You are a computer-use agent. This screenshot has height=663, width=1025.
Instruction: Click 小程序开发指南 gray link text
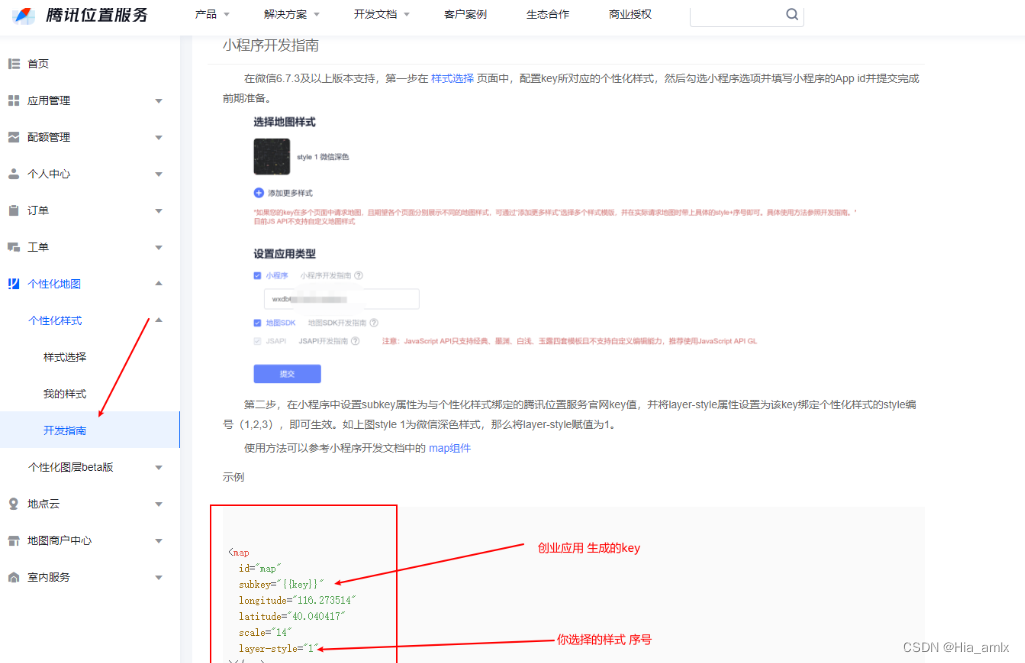tap(326, 275)
